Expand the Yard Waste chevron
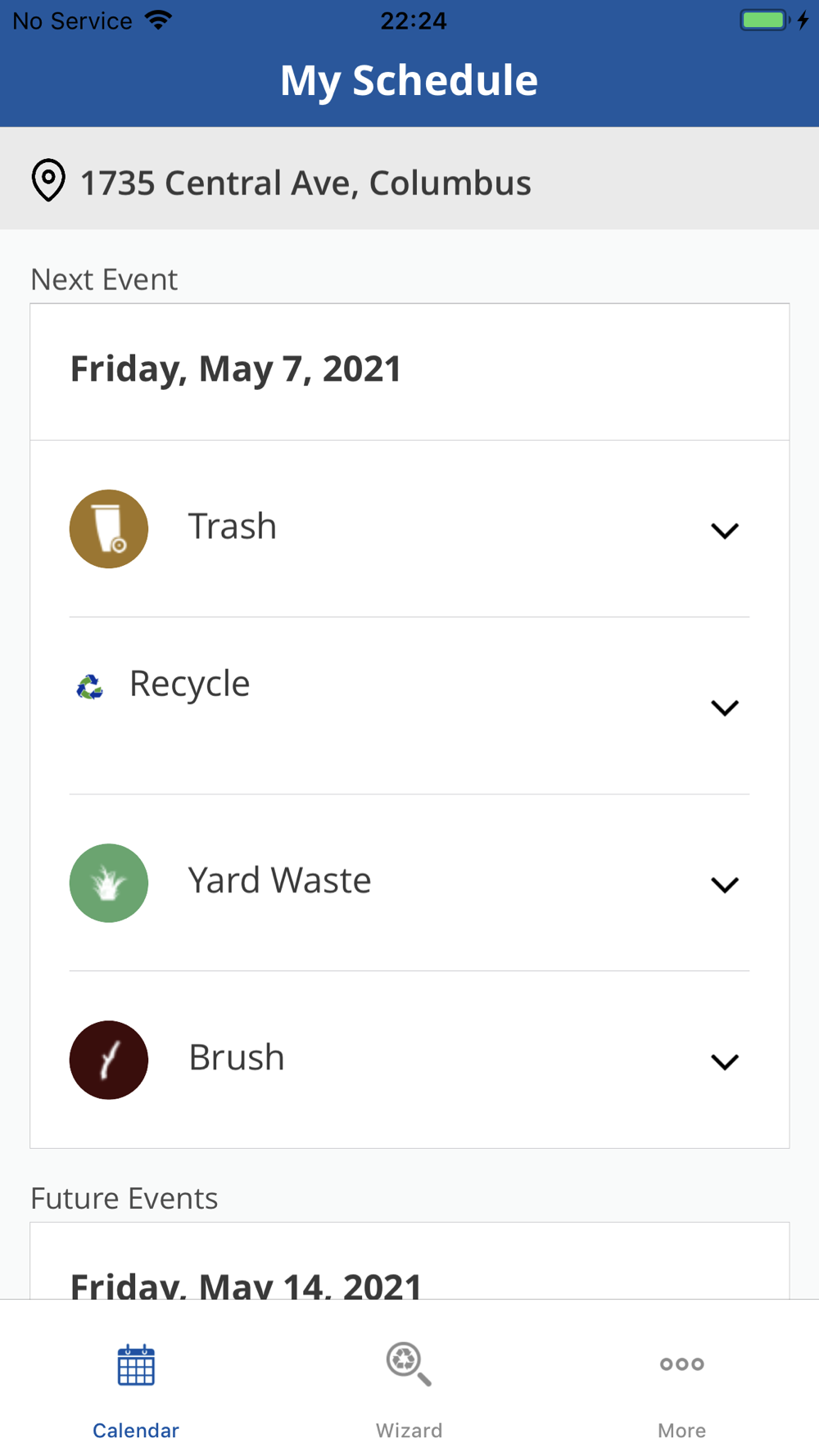819x1456 pixels. [725, 884]
